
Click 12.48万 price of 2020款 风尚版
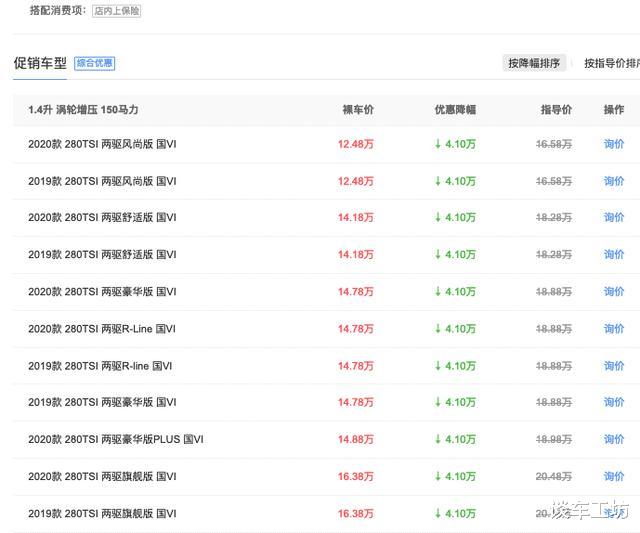[356, 144]
